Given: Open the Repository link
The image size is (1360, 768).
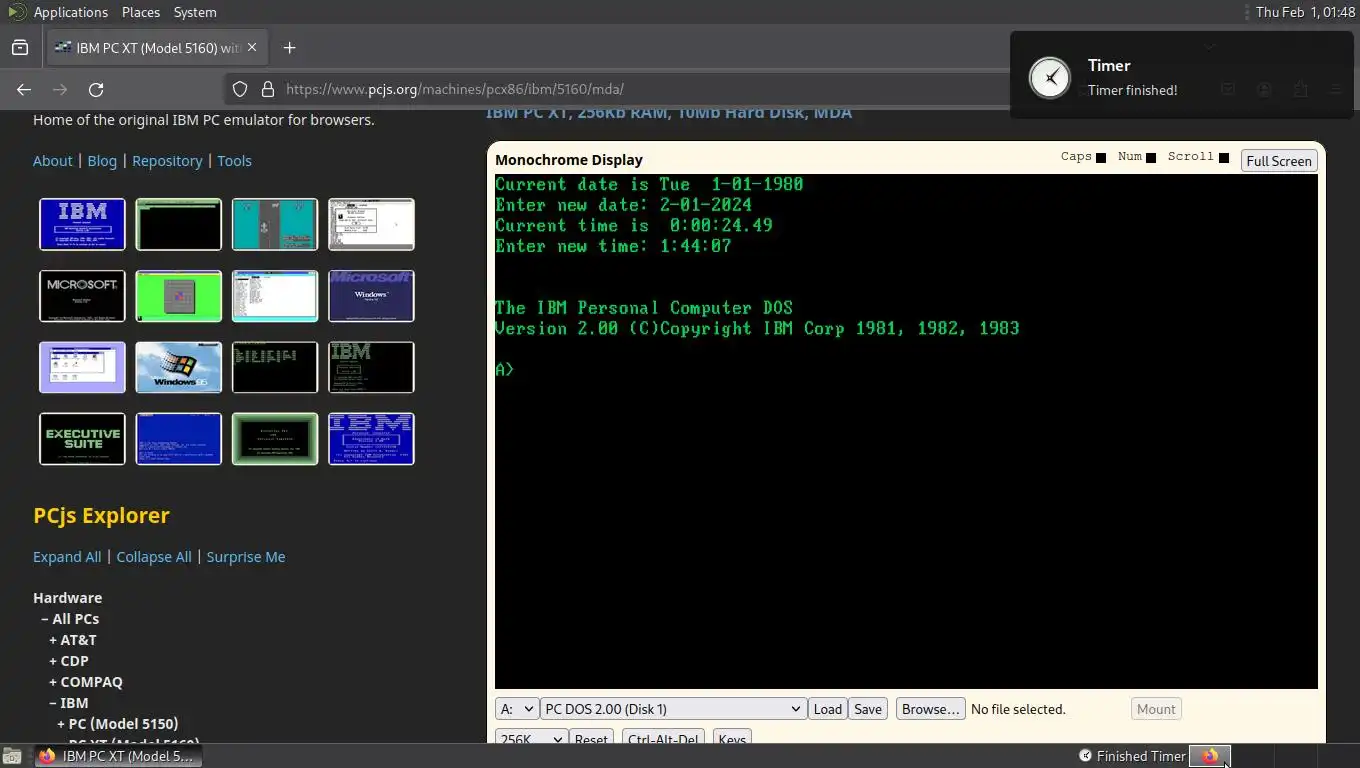Looking at the screenshot, I should click(167, 161).
